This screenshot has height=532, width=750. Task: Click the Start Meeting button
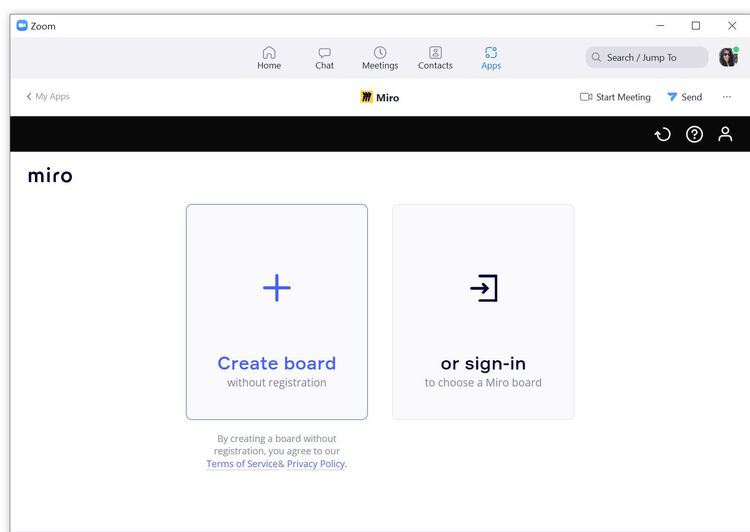coord(615,97)
